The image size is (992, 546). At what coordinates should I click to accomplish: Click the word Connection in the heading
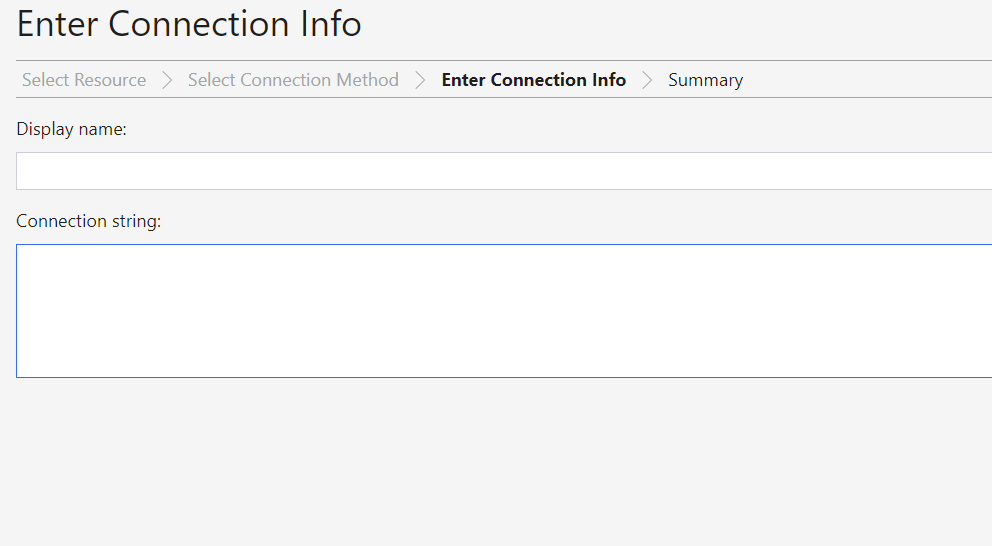199,24
